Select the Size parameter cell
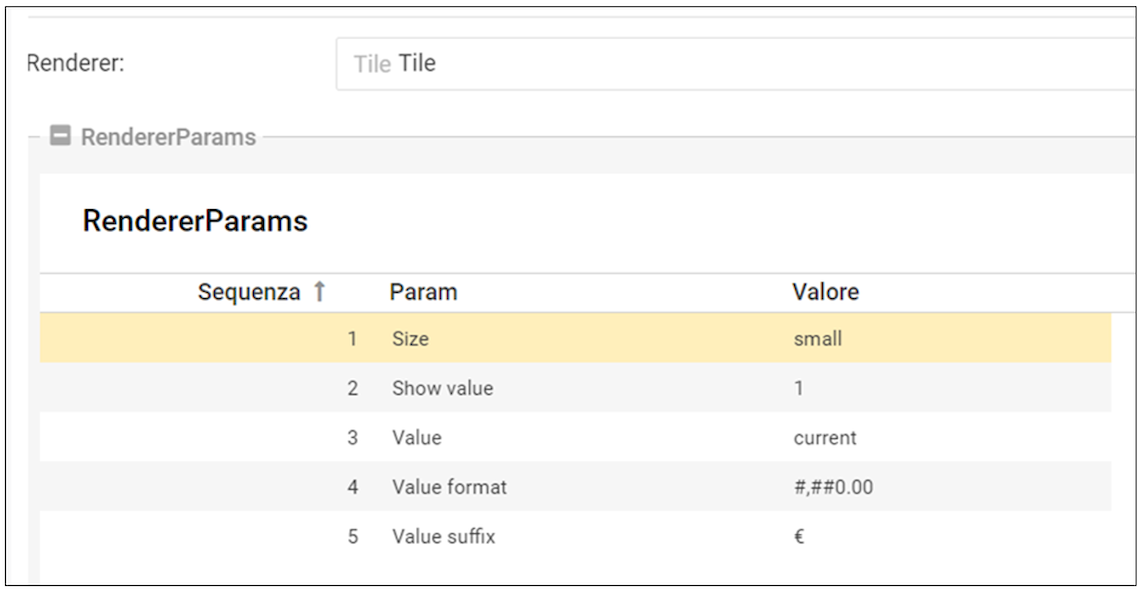This screenshot has width=1144, height=591. (x=410, y=339)
